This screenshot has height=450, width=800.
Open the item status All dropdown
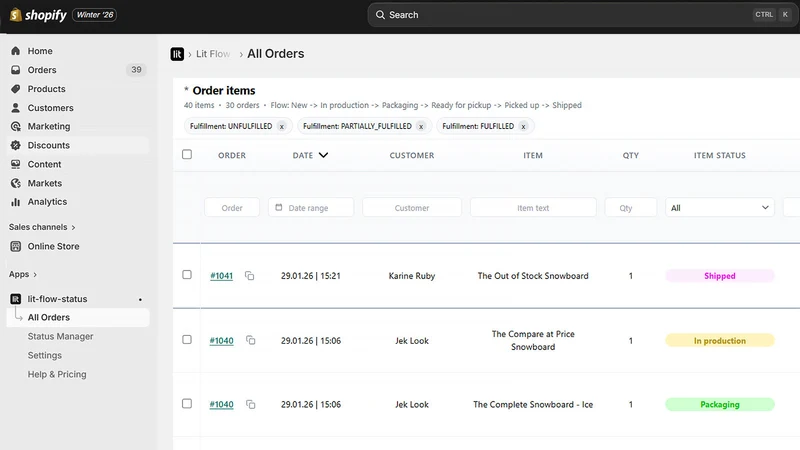click(x=719, y=208)
